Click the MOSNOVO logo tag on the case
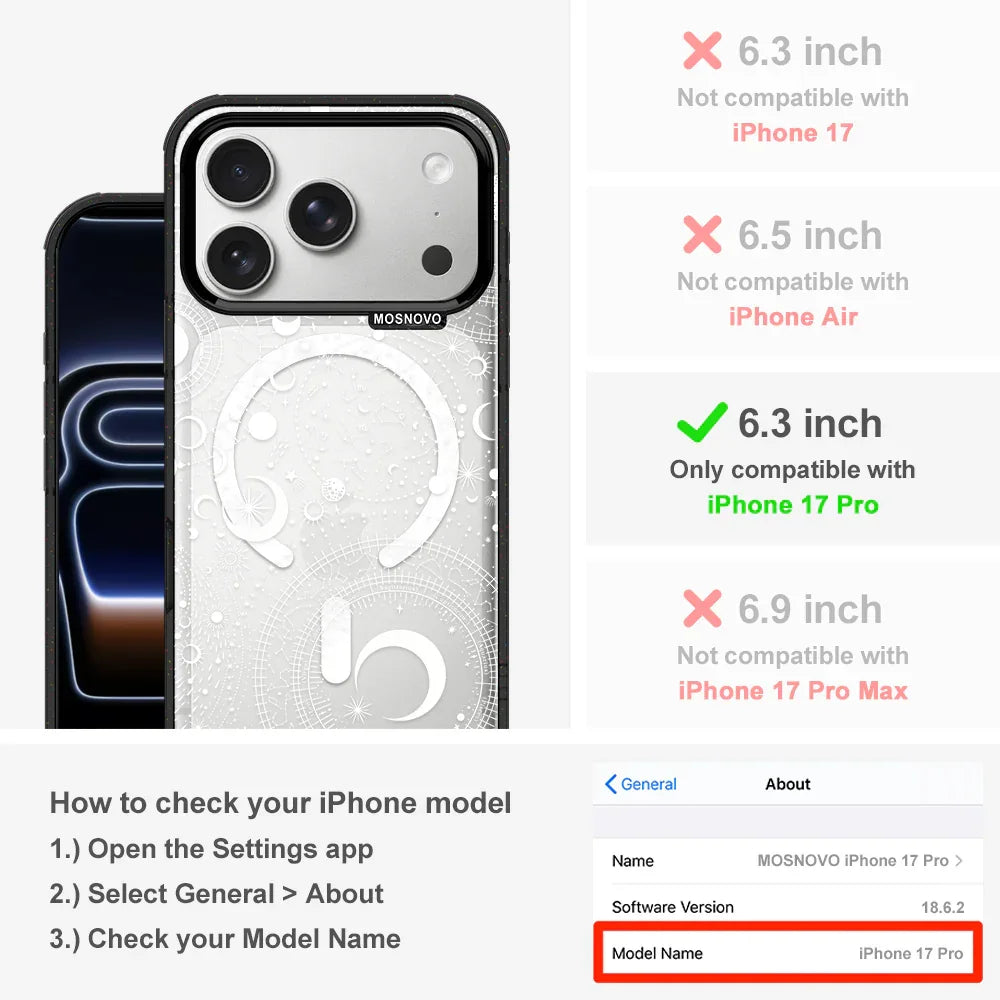Screen dimensions: 1000x1000 coord(407,319)
